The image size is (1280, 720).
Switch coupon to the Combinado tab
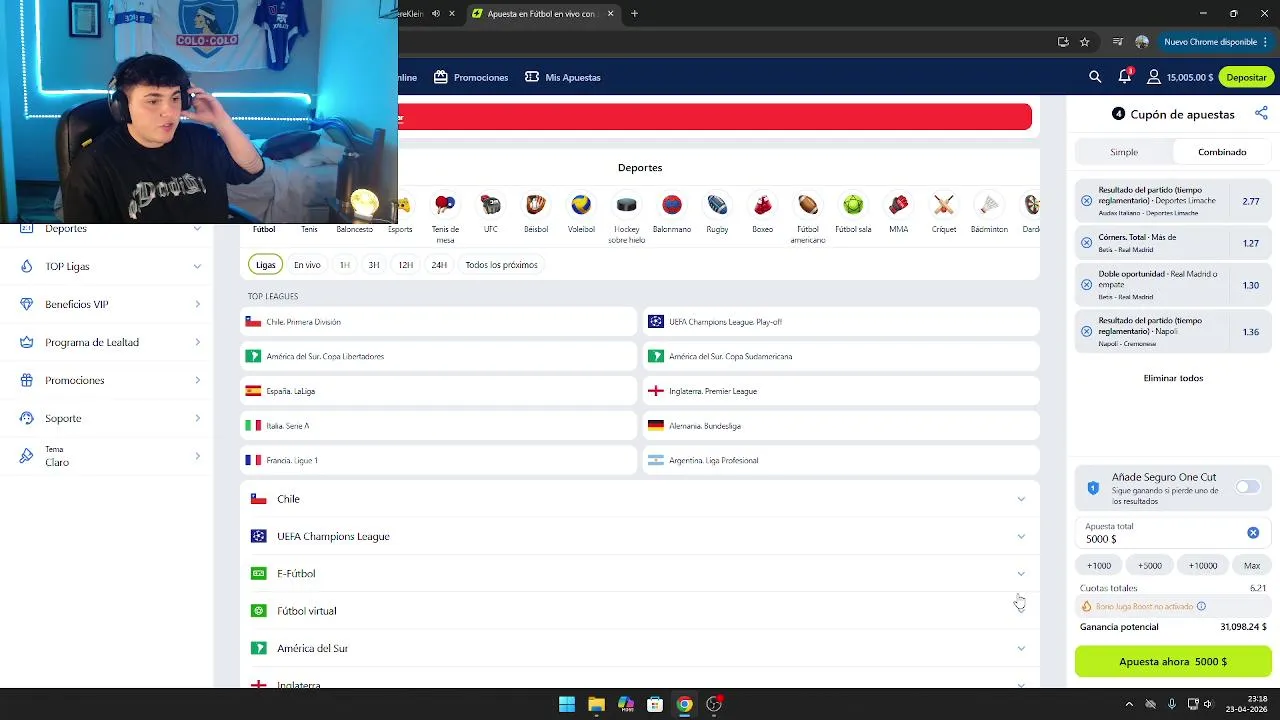[x=1222, y=152]
